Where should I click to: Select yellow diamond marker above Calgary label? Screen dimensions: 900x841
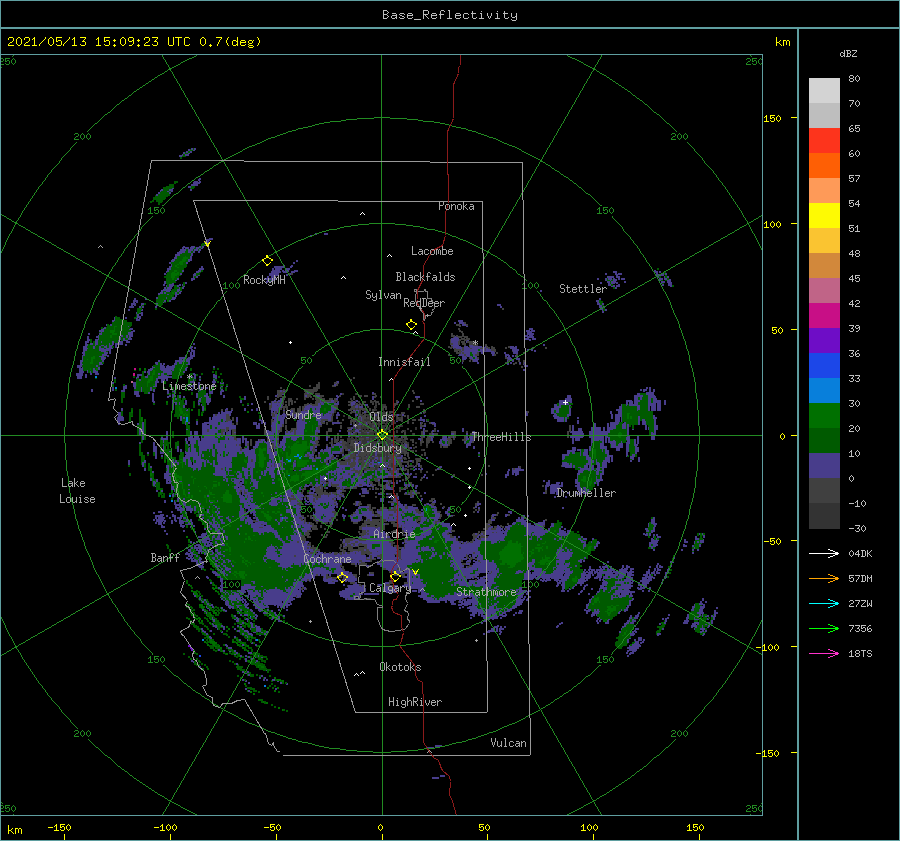tap(395, 576)
